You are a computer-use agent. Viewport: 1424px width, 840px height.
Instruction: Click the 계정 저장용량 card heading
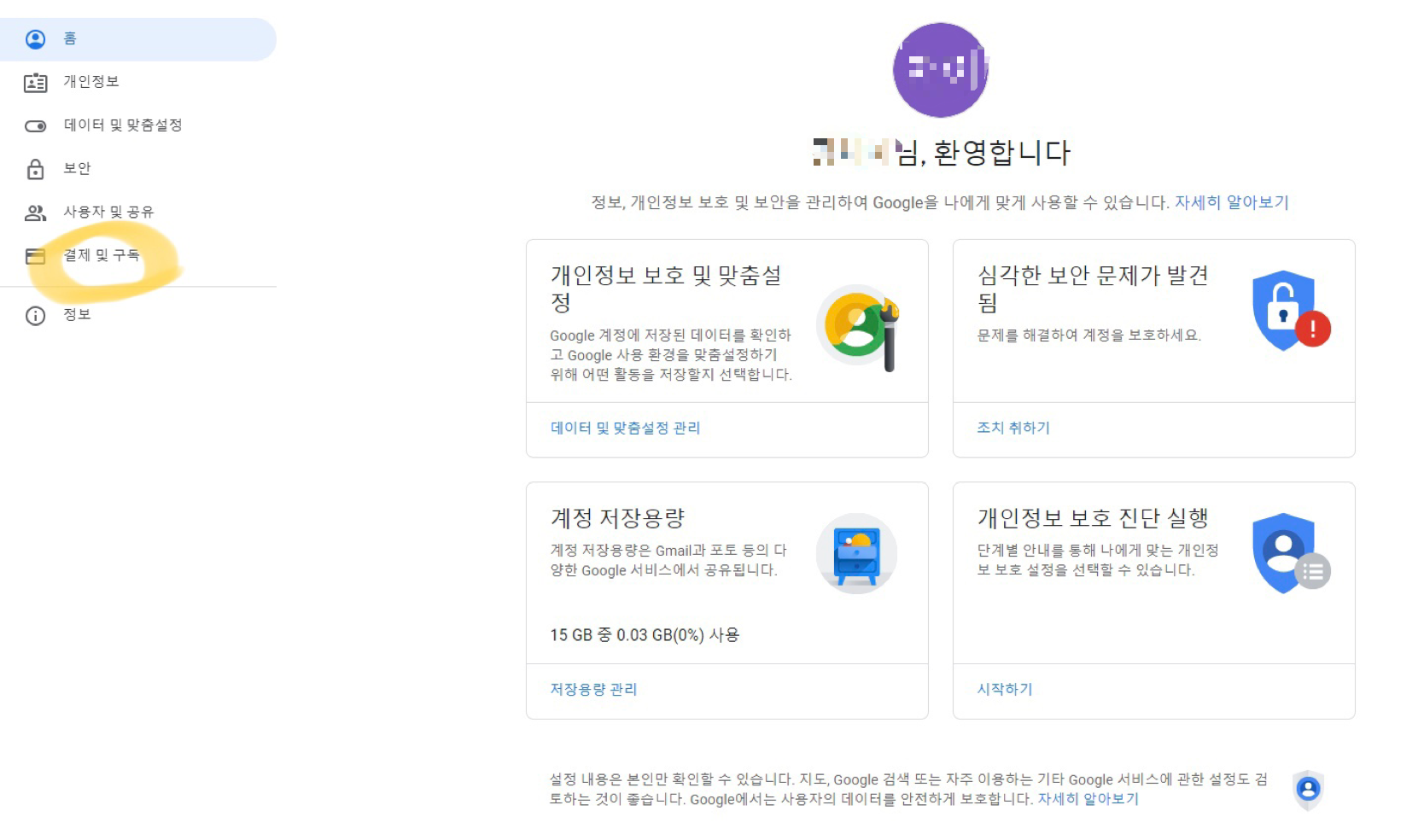tap(617, 518)
